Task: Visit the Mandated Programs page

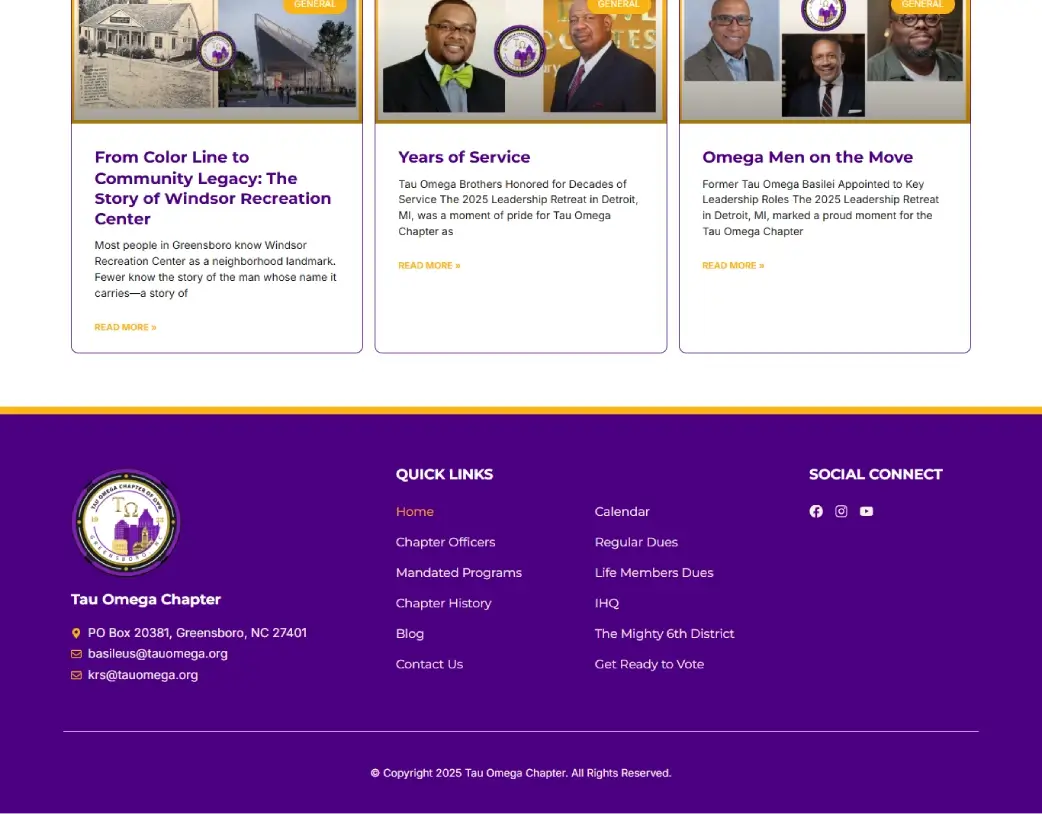Action: pyautogui.click(x=458, y=573)
